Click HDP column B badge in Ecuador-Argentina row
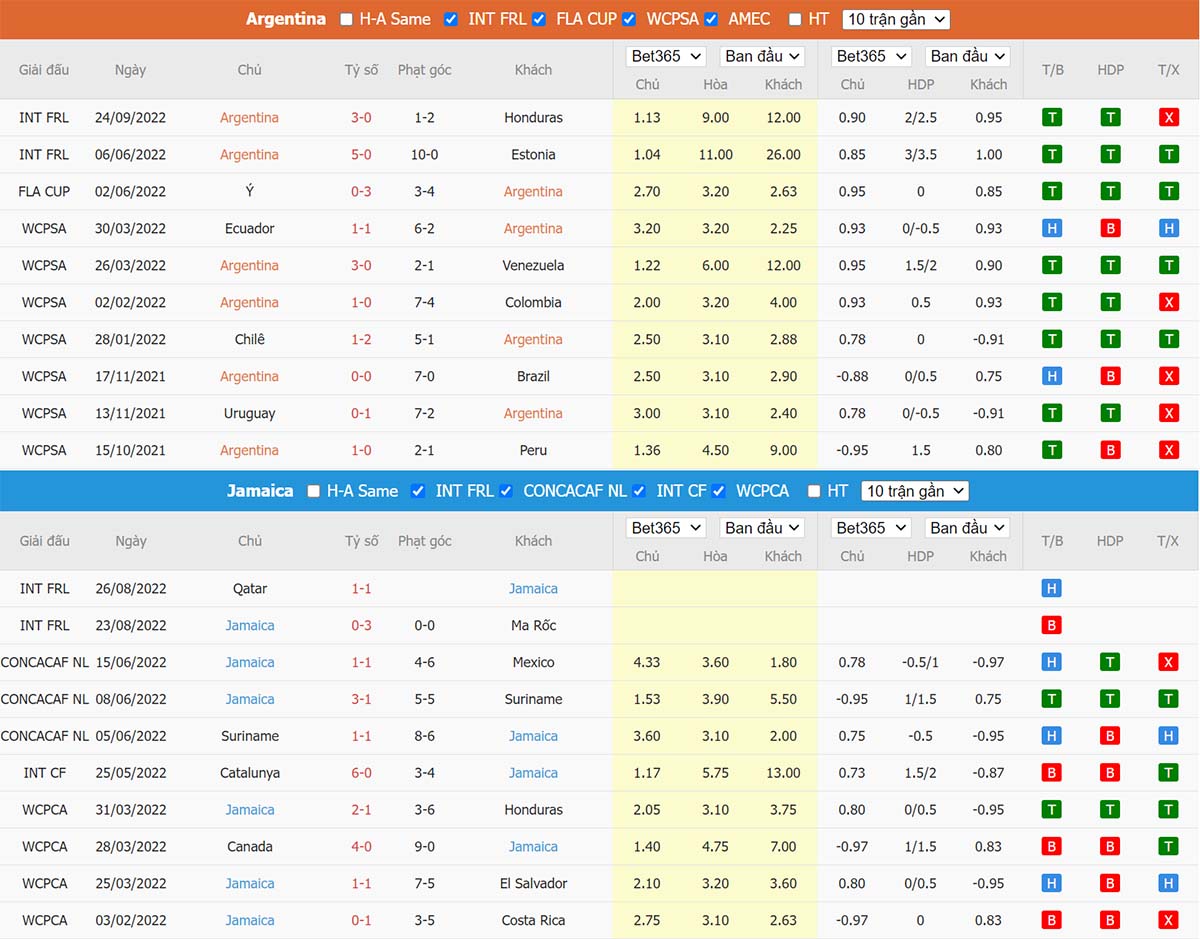Image resolution: width=1200 pixels, height=939 pixels. click(1110, 229)
